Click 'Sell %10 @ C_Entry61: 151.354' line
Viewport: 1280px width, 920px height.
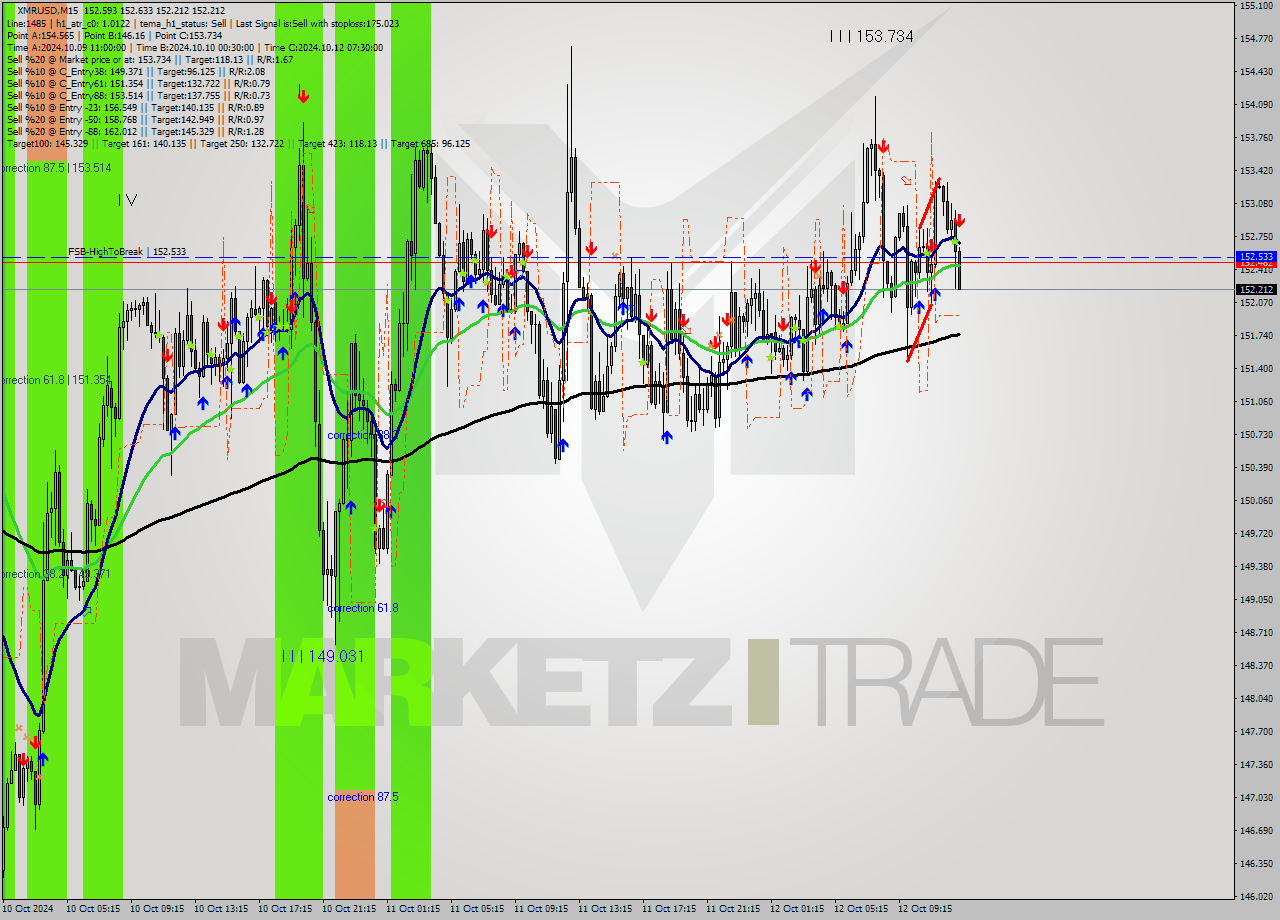(138, 83)
